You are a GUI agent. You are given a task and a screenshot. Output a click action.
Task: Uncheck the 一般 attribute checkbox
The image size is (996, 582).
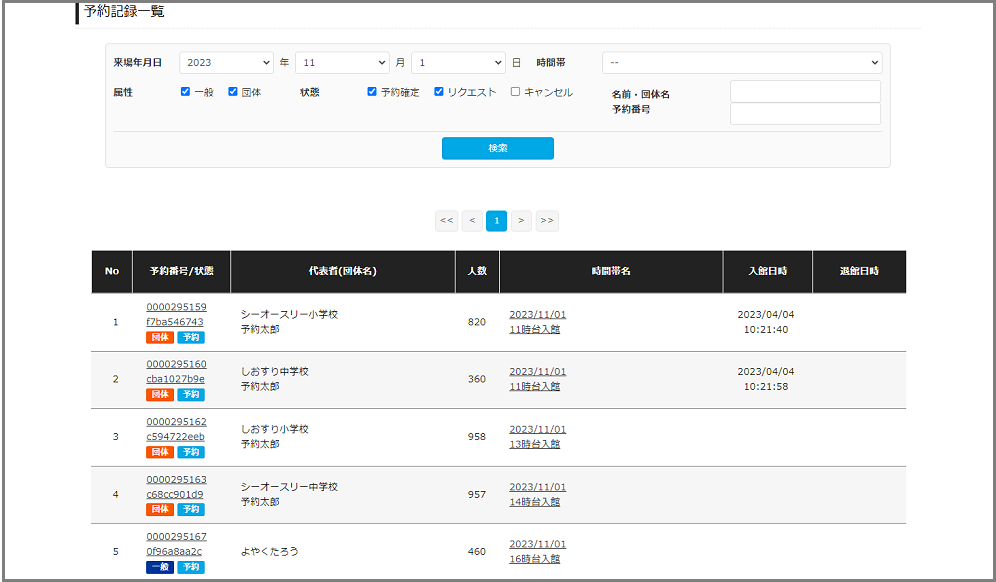(x=185, y=92)
